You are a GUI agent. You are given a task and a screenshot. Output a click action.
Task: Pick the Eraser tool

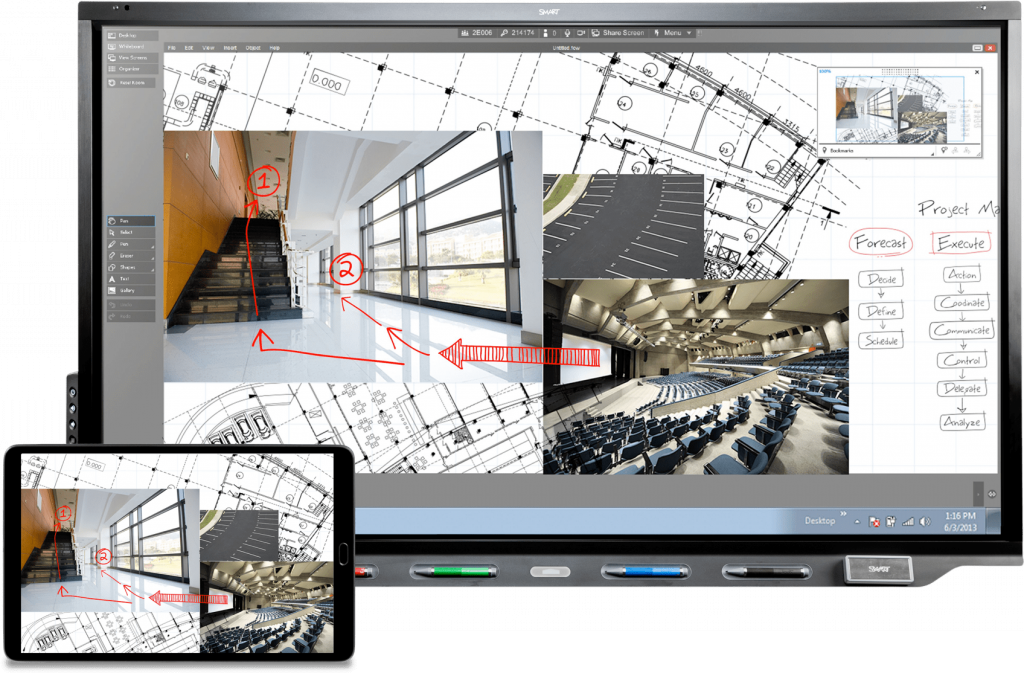130,256
